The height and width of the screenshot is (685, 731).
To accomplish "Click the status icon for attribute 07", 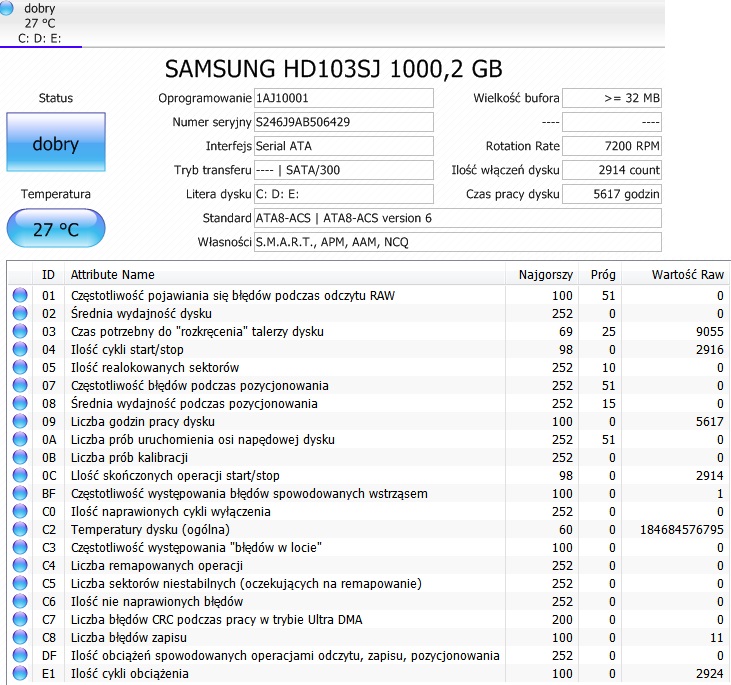I will [x=20, y=386].
